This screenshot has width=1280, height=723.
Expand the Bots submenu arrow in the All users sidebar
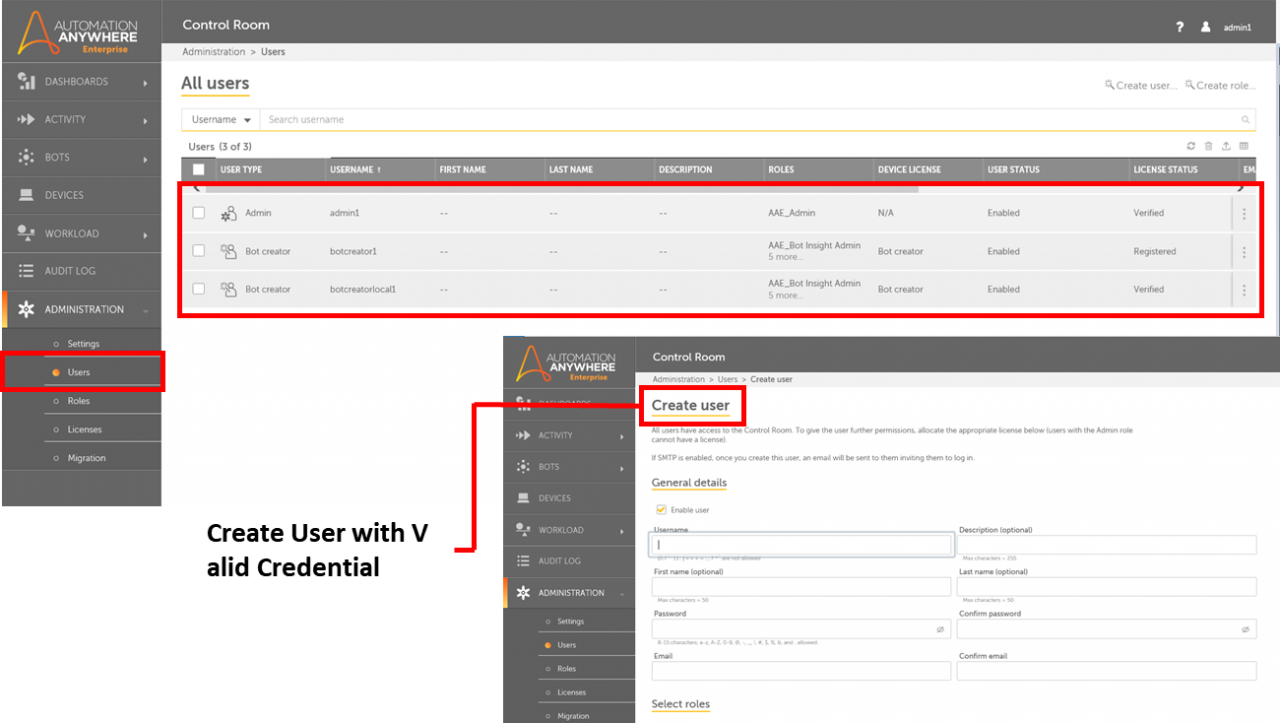pyautogui.click(x=145, y=159)
